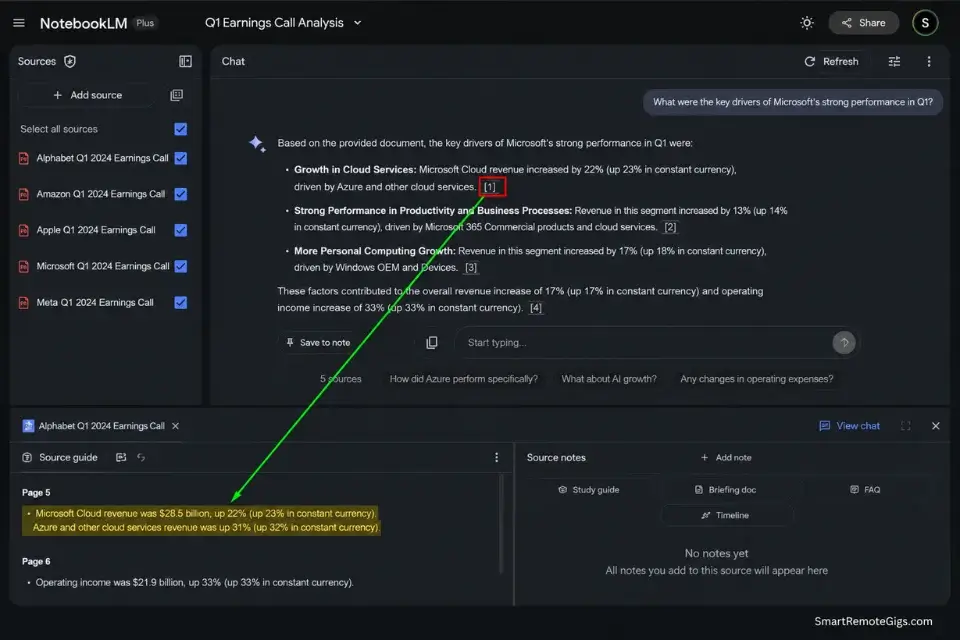
Task: Click the source discovery icon beside Add source
Action: [176, 95]
